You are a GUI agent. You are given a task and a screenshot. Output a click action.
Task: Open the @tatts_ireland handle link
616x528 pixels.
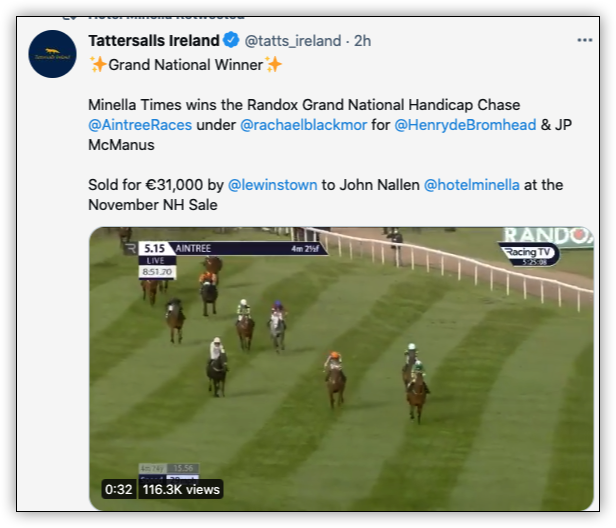tap(293, 41)
